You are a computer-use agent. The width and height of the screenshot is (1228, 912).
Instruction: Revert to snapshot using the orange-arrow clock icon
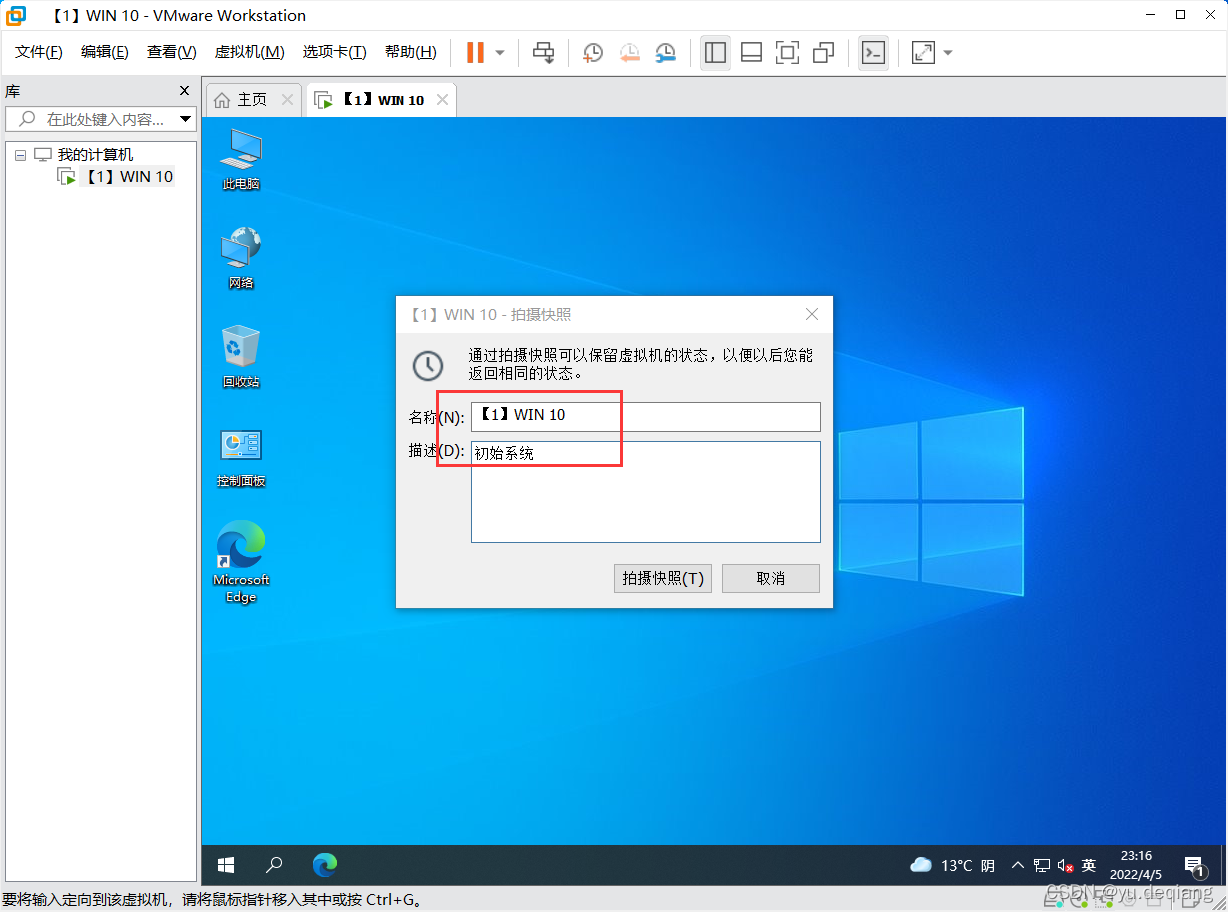click(629, 53)
